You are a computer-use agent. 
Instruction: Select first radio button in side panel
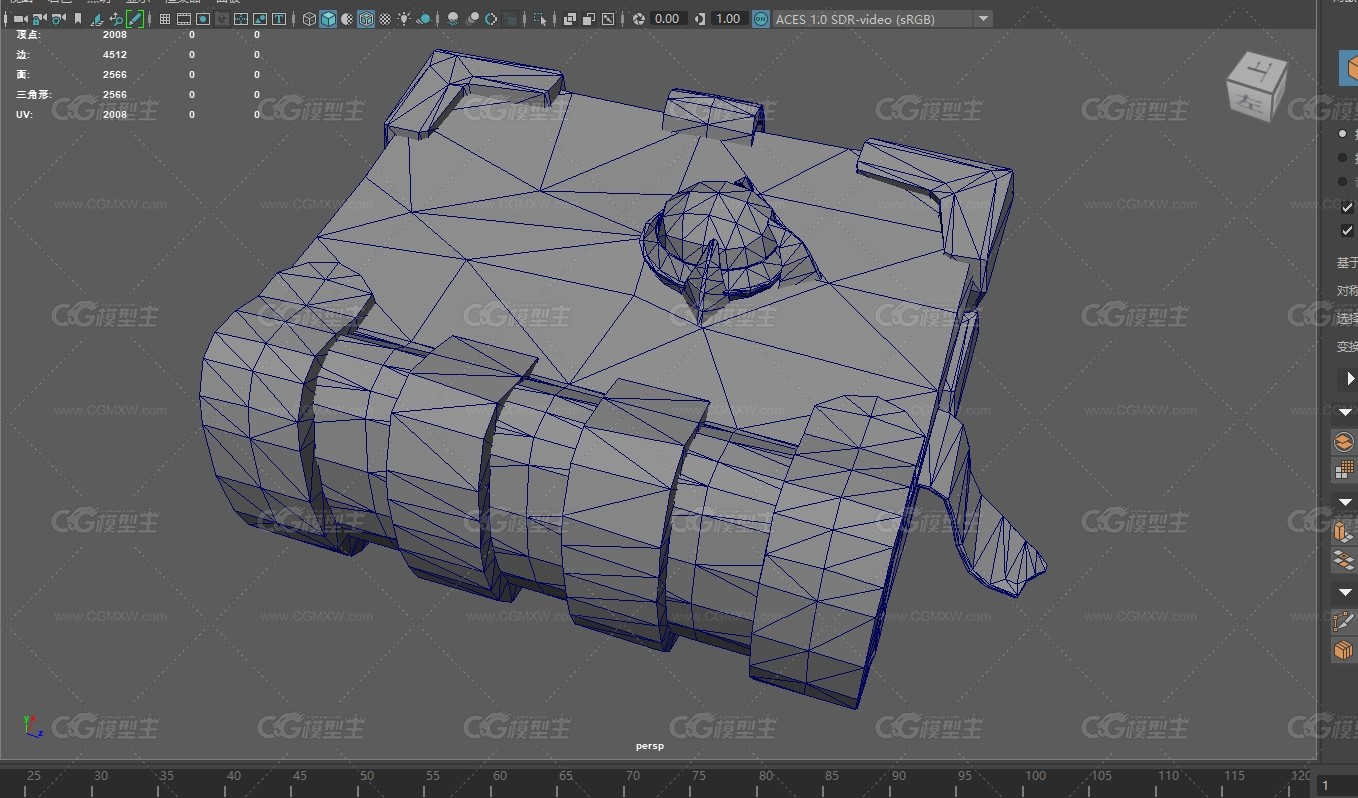[x=1343, y=133]
